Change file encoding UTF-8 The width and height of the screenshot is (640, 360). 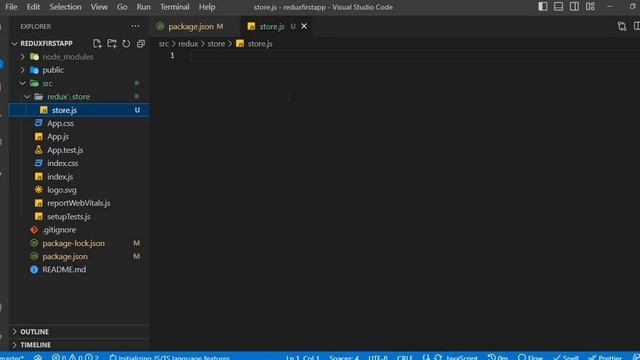[x=378, y=357]
